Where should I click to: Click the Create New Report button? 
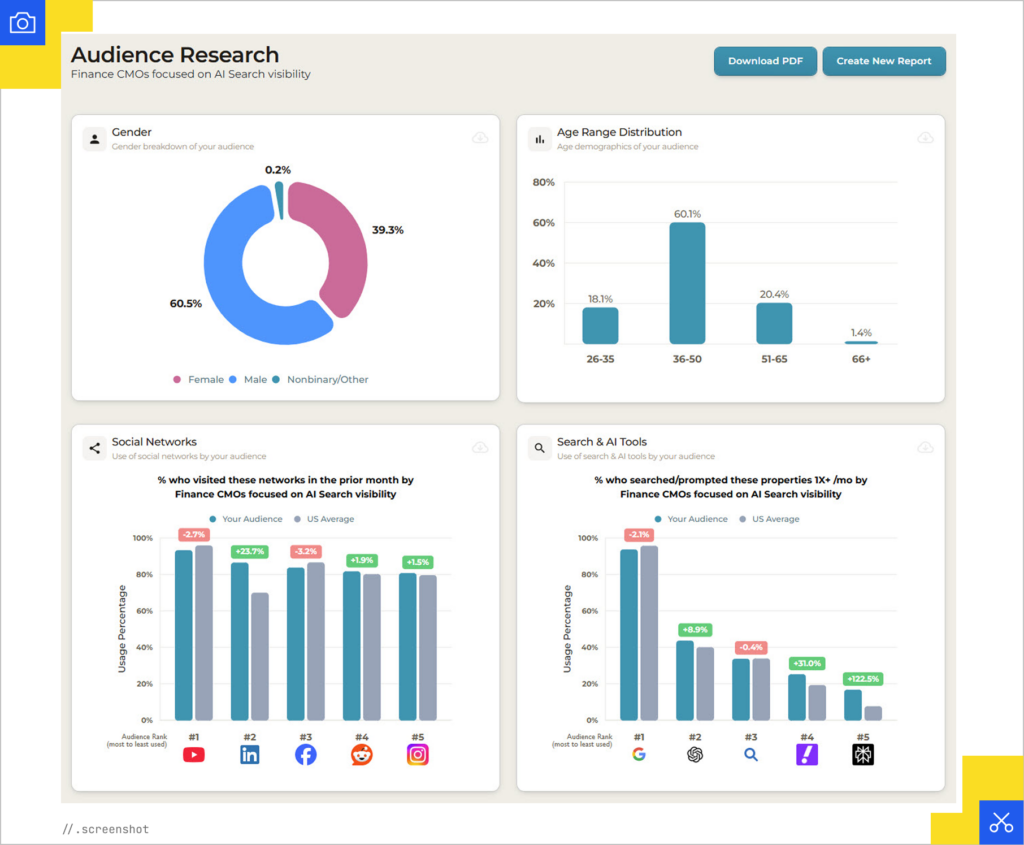(884, 61)
